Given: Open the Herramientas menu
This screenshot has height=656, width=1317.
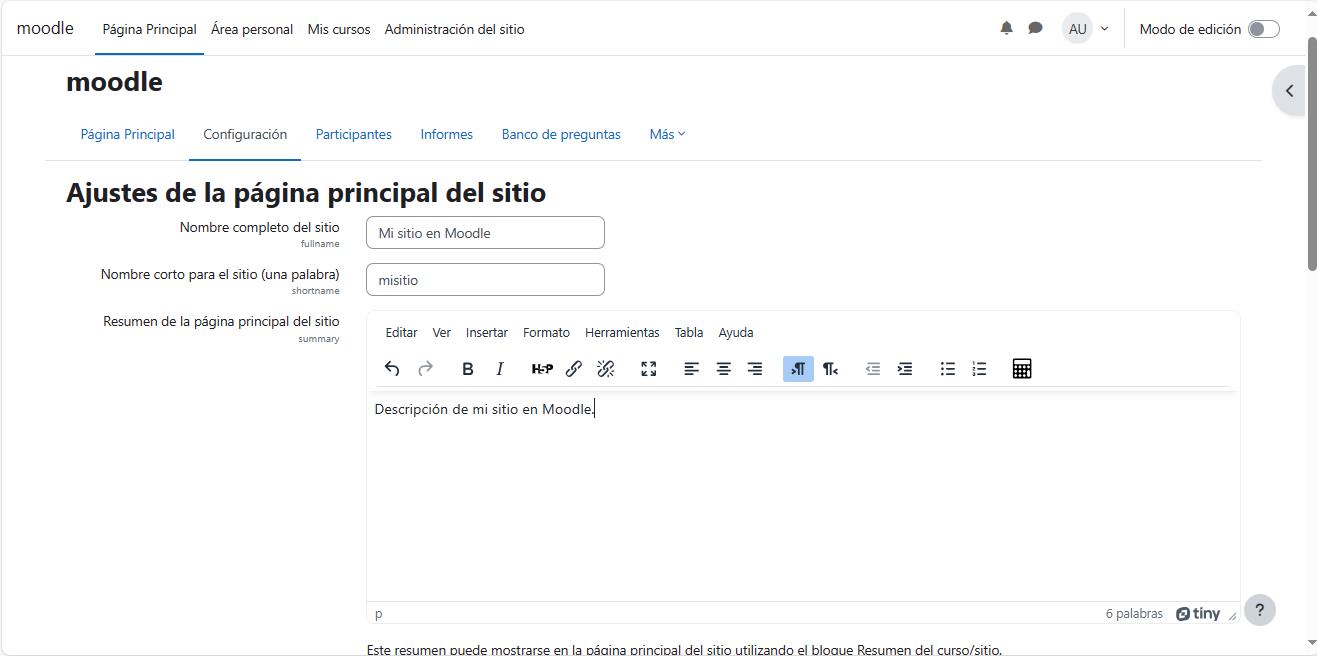Looking at the screenshot, I should pos(622,332).
